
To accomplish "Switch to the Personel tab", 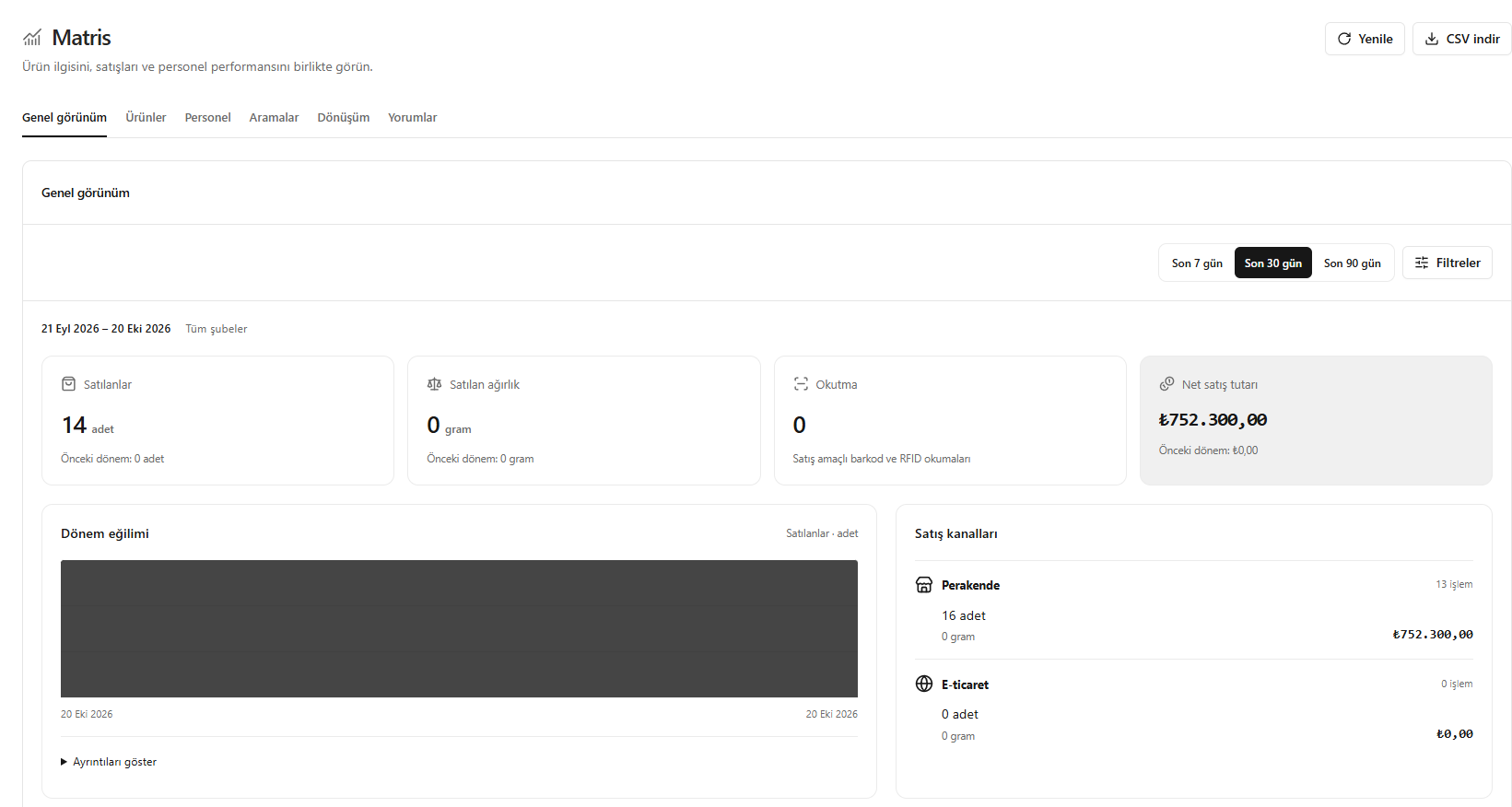I will [x=207, y=118].
